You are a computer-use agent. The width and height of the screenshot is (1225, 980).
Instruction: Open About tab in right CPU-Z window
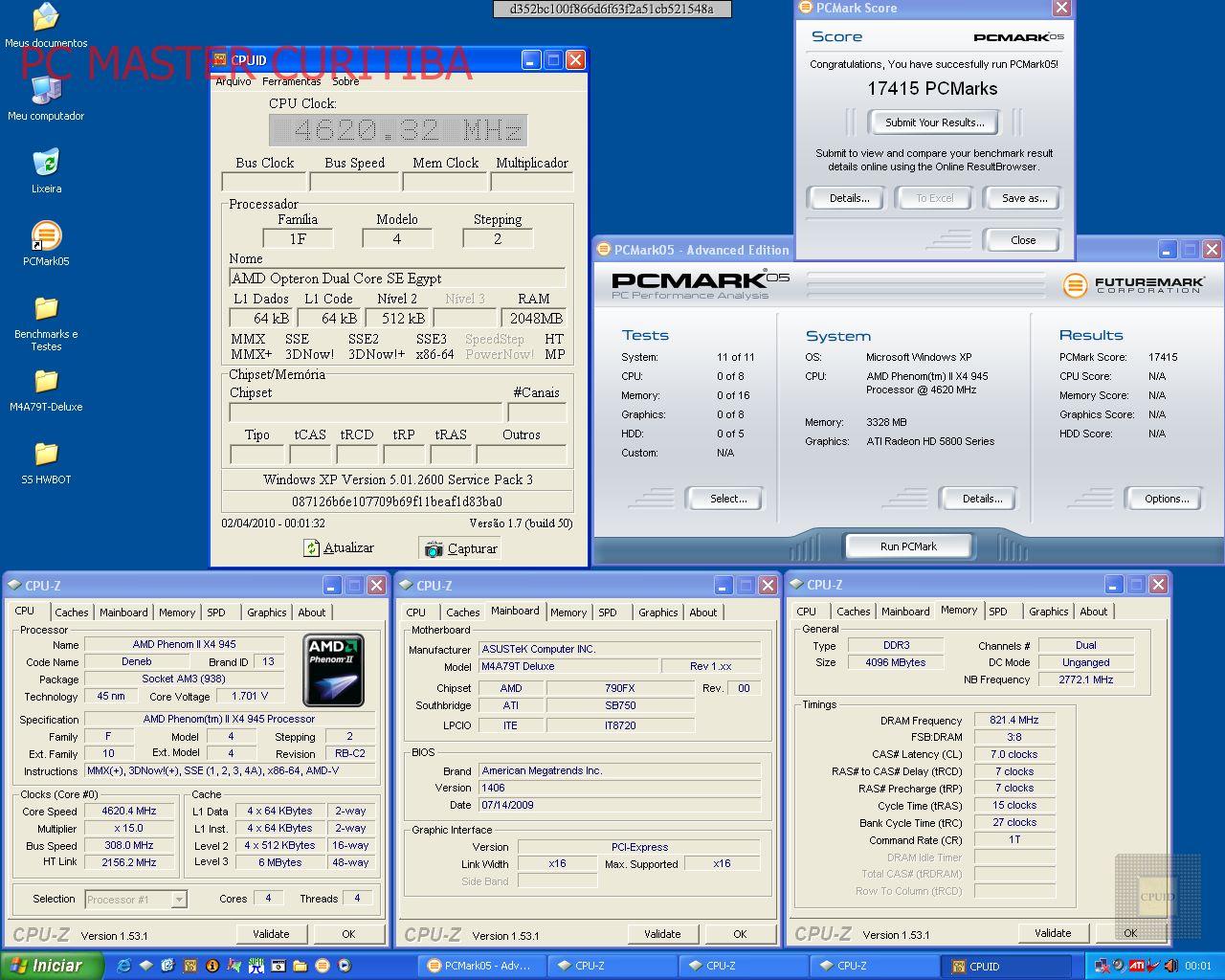pos(1094,612)
